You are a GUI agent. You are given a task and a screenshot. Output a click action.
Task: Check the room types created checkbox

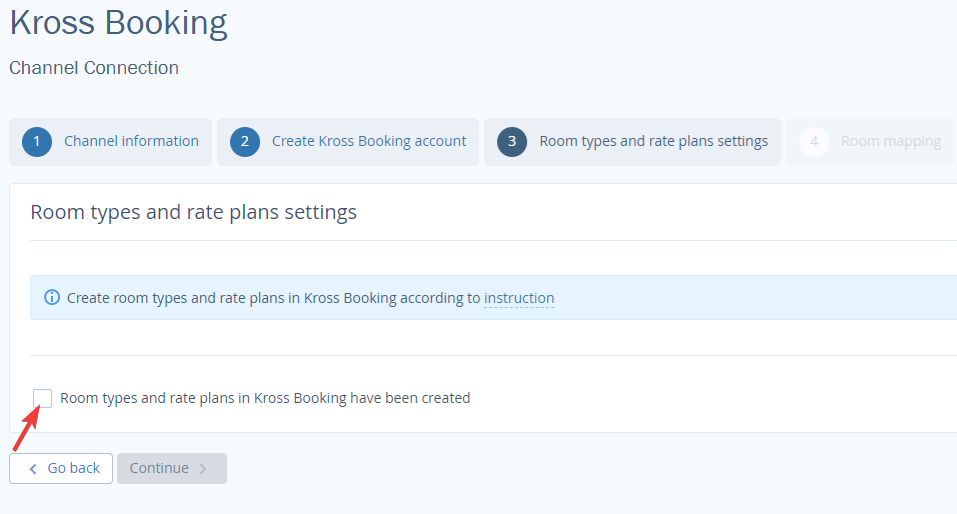pos(43,398)
